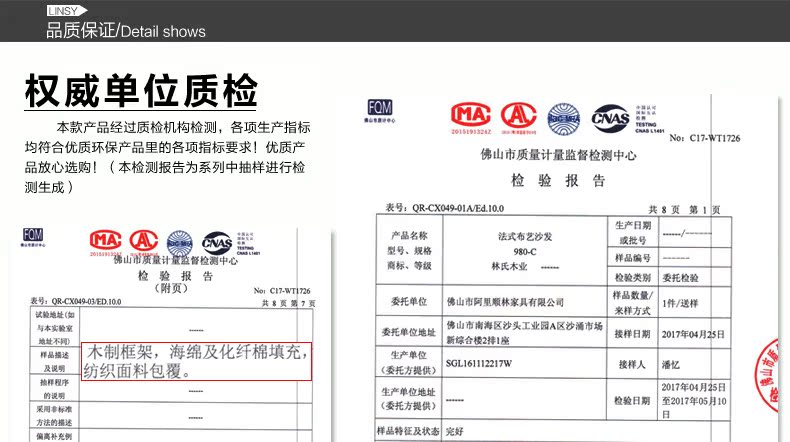Click the ilac-MRA globe on the appendix report
Screen dimensions: 790x442
click(x=180, y=242)
